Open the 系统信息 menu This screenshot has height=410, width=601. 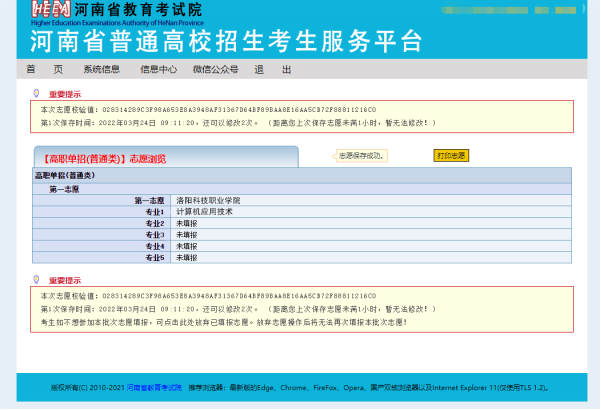(x=101, y=69)
